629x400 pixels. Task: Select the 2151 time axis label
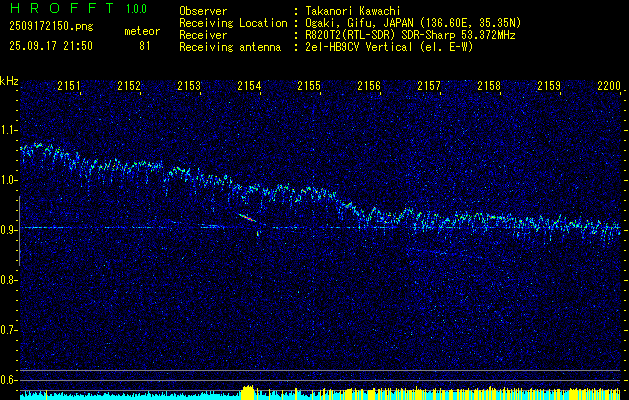point(69,87)
